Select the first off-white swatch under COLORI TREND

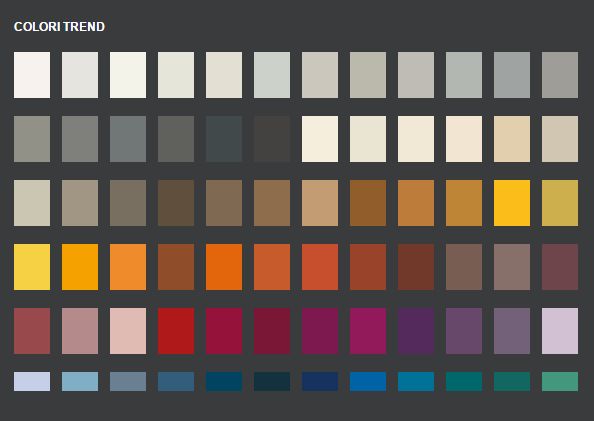[x=32, y=75]
